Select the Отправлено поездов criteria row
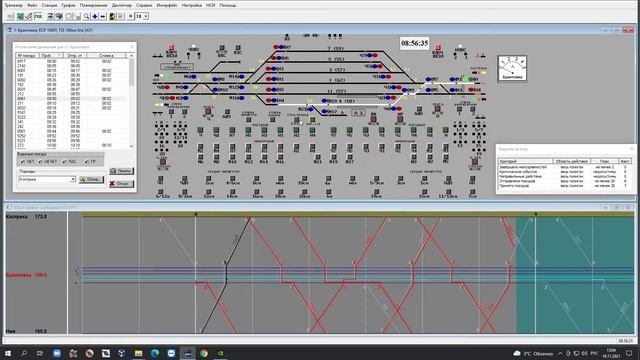This screenshot has width=640, height=360. coord(564,181)
